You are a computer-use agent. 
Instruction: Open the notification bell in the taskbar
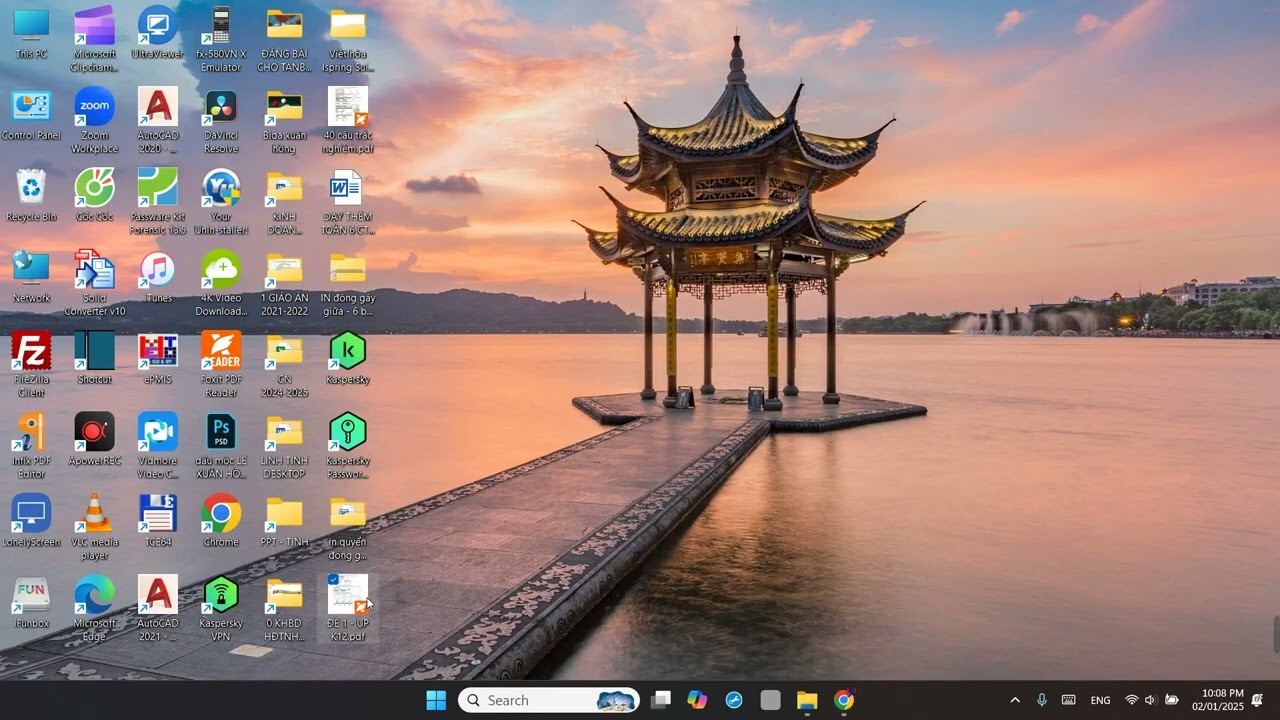pos(1257,700)
